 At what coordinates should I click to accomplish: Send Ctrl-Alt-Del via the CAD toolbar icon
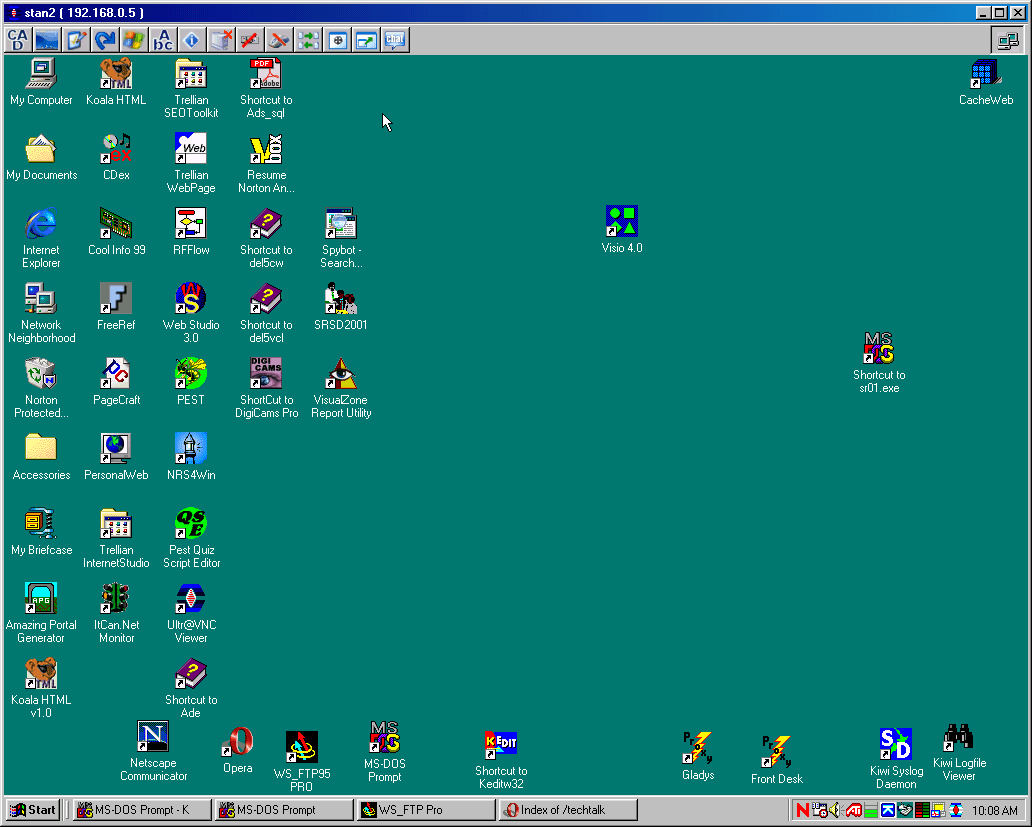pos(18,40)
